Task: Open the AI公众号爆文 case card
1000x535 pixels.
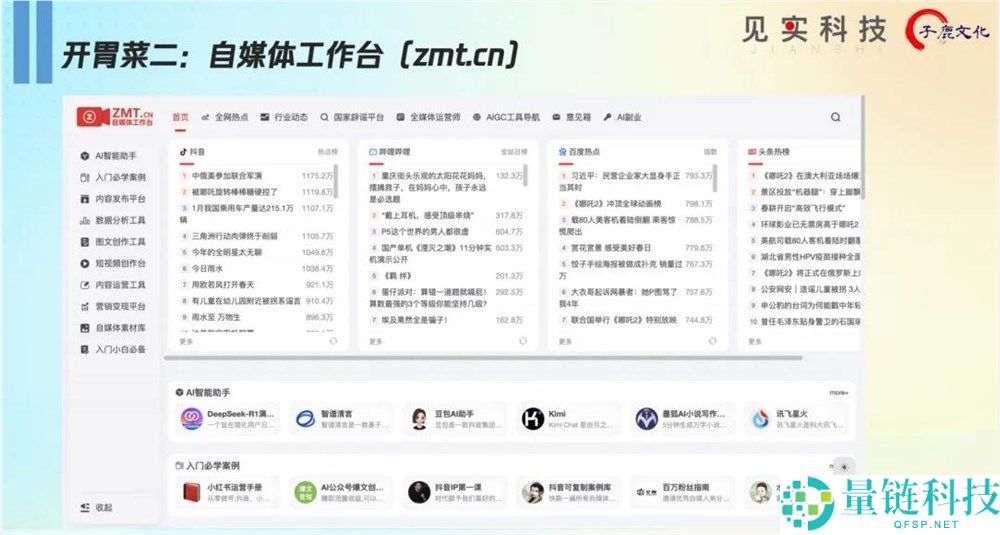Action: (x=341, y=492)
